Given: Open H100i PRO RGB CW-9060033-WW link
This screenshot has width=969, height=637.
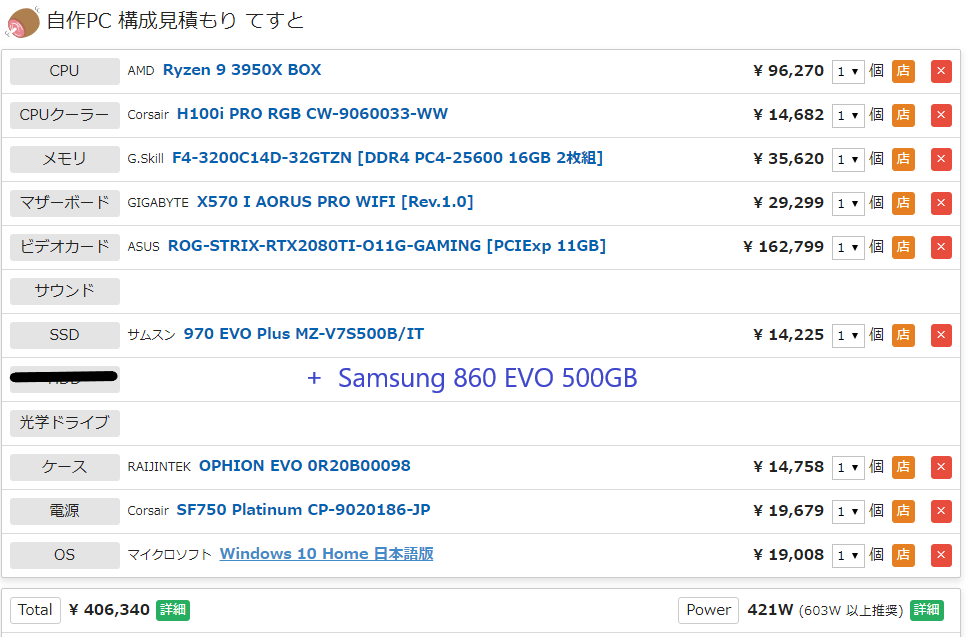Looking at the screenshot, I should [312, 114].
